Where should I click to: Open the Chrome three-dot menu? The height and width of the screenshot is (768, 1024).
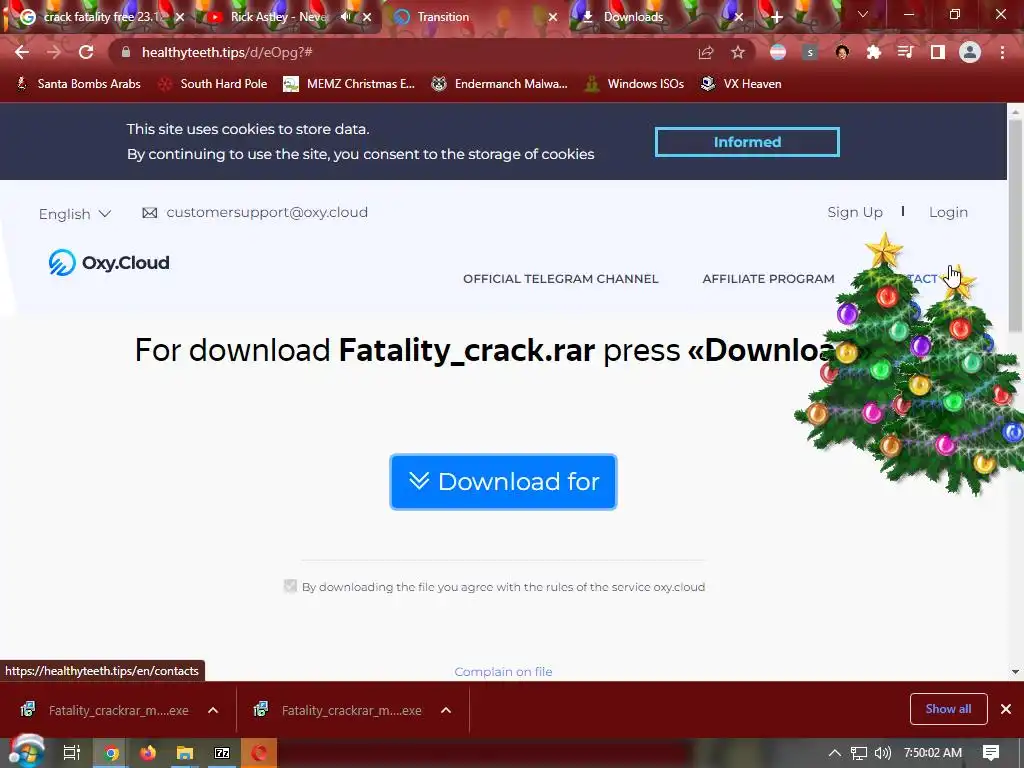(x=1002, y=52)
